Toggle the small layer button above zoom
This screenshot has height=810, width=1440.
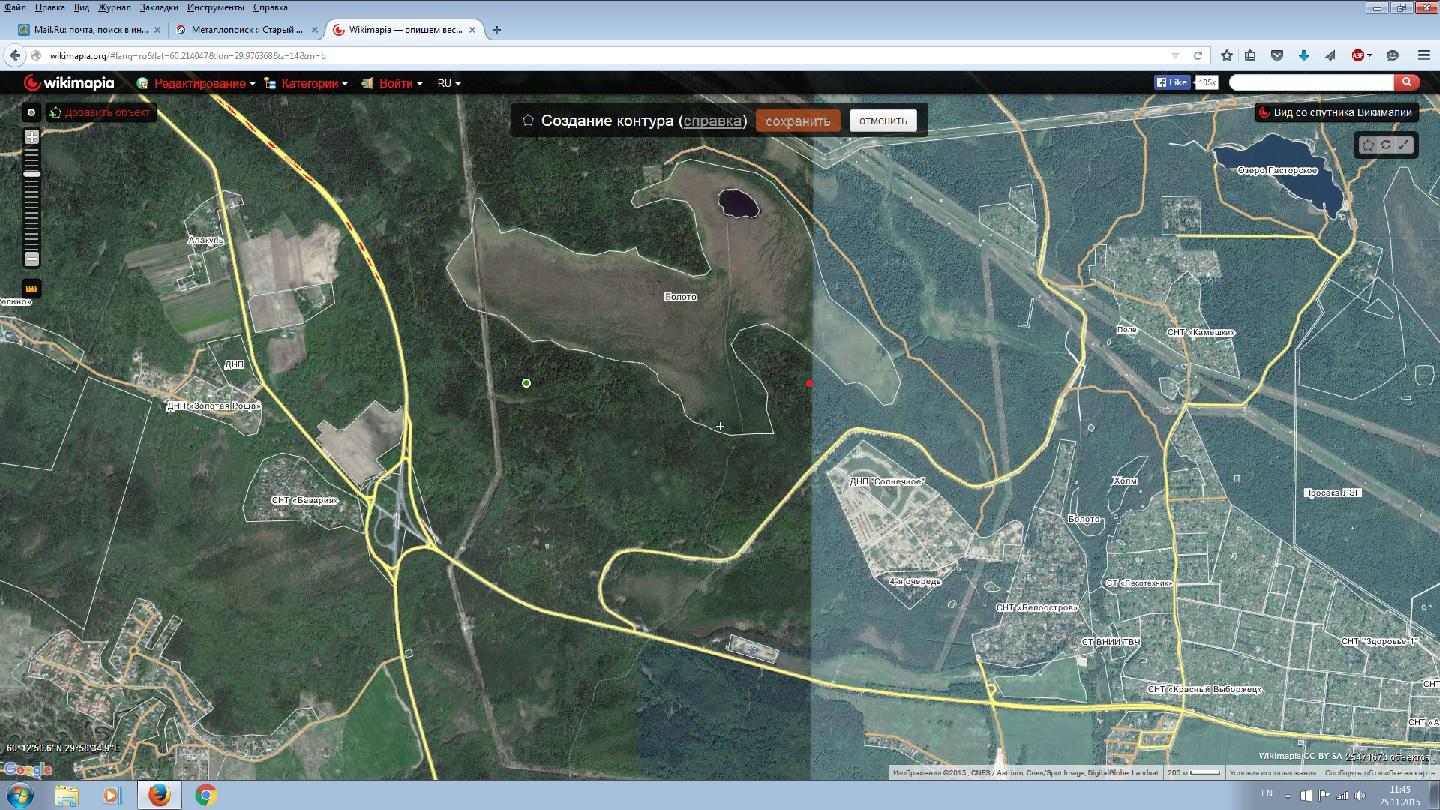pyautogui.click(x=31, y=113)
